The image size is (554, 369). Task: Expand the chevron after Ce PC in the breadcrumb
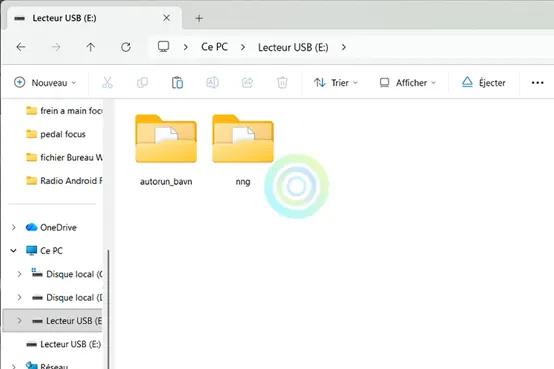tap(243, 47)
